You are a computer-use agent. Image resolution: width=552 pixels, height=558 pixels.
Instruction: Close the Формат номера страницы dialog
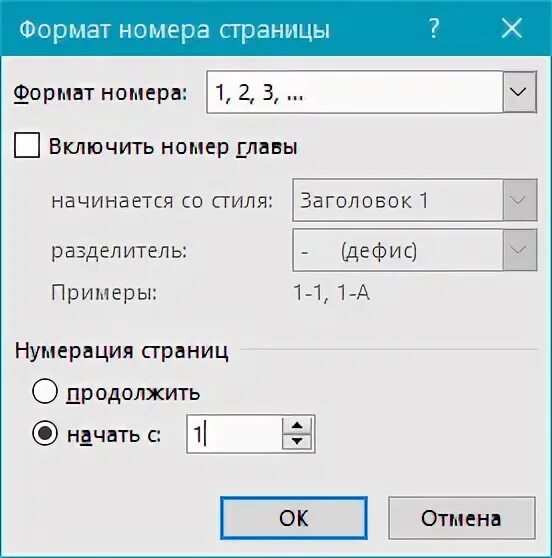(x=511, y=28)
